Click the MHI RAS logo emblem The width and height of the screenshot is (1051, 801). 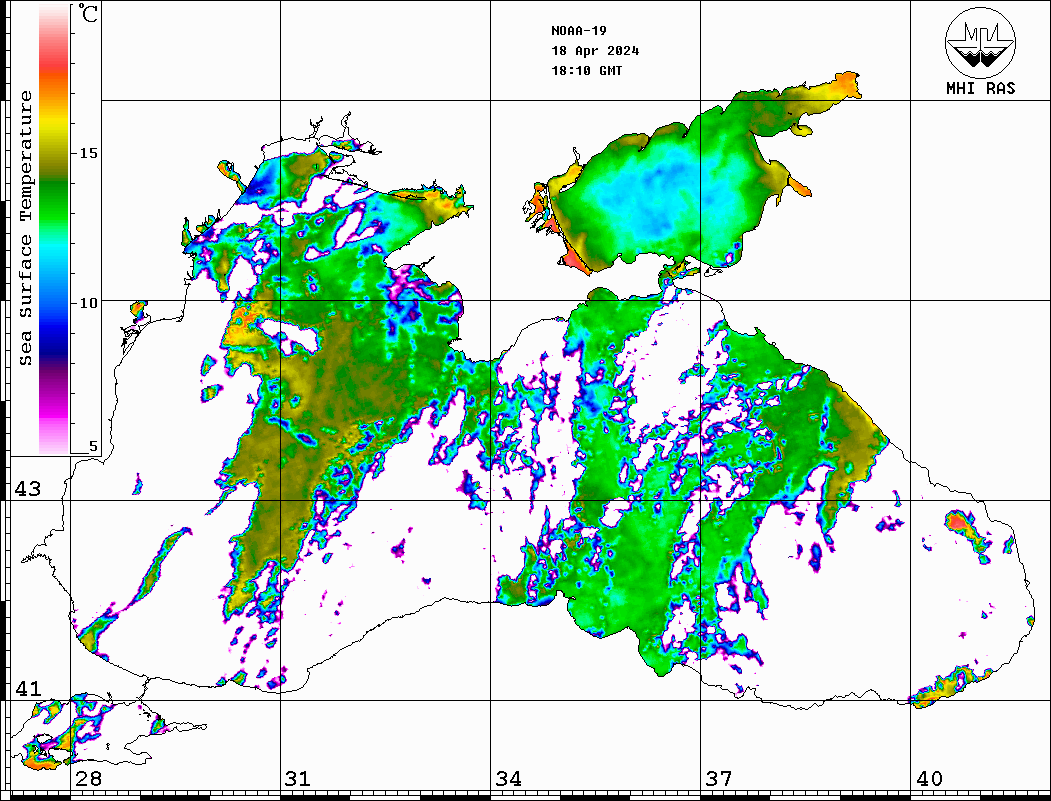(x=981, y=42)
